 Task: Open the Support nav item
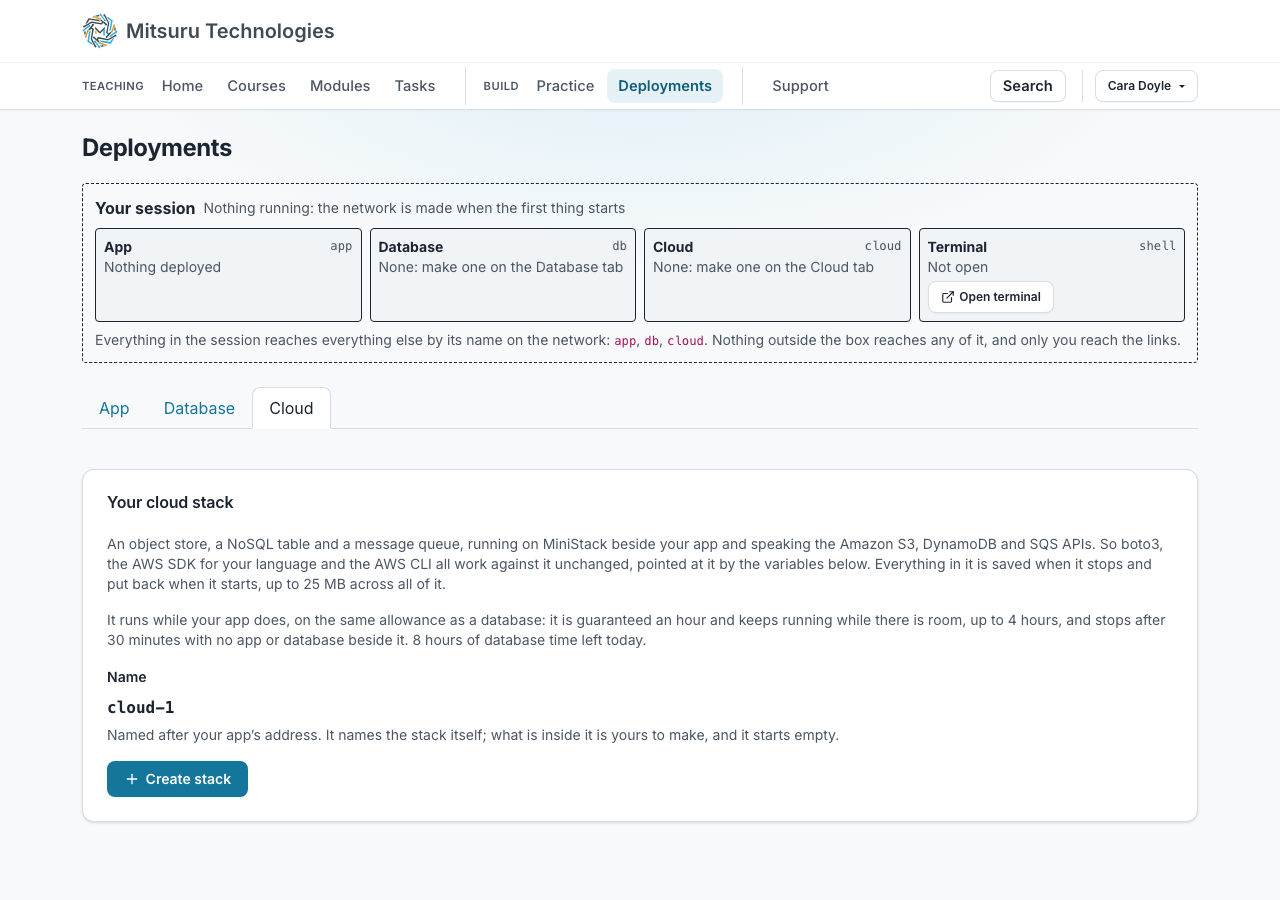[800, 86]
